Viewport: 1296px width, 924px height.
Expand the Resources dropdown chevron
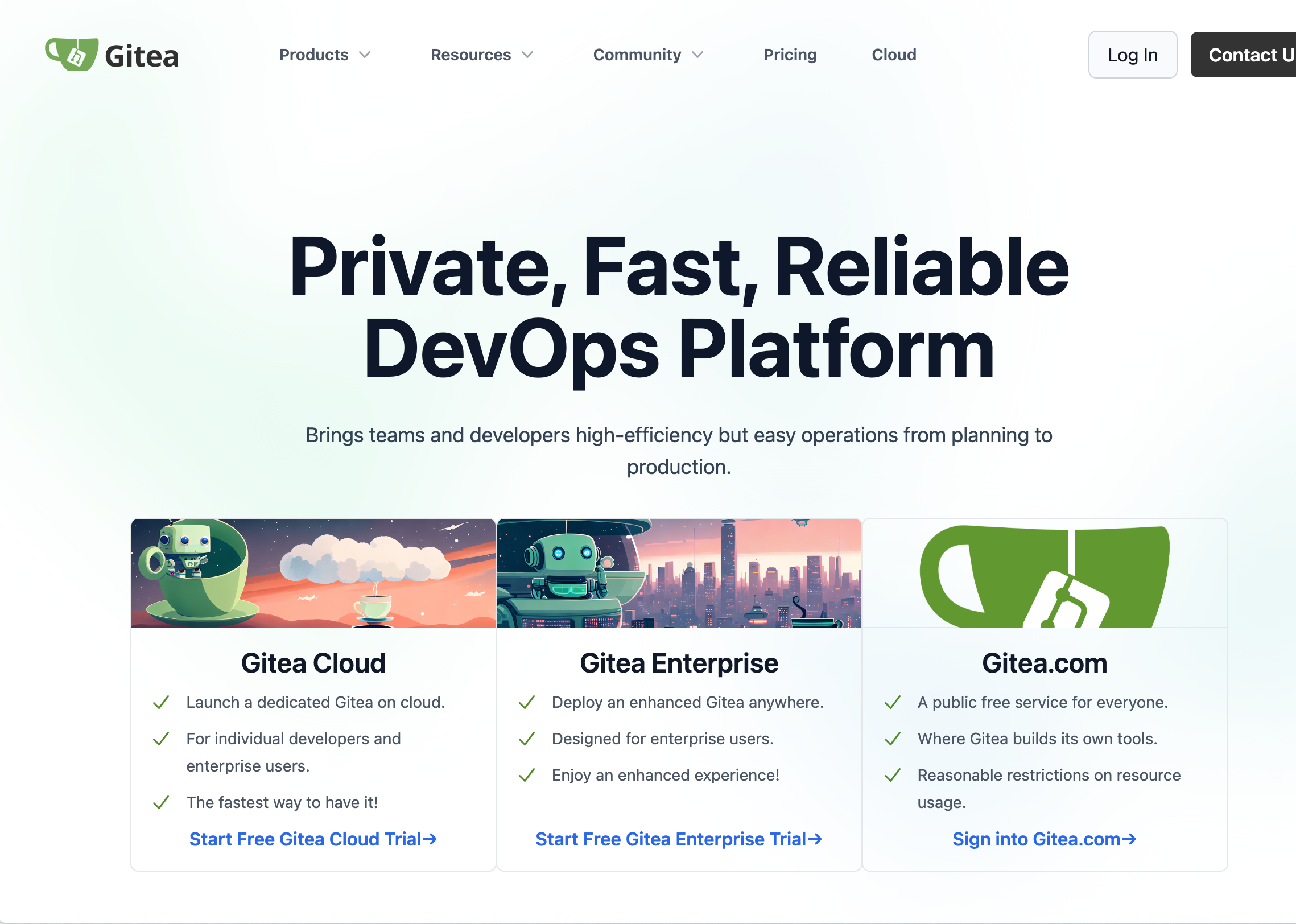coord(528,55)
